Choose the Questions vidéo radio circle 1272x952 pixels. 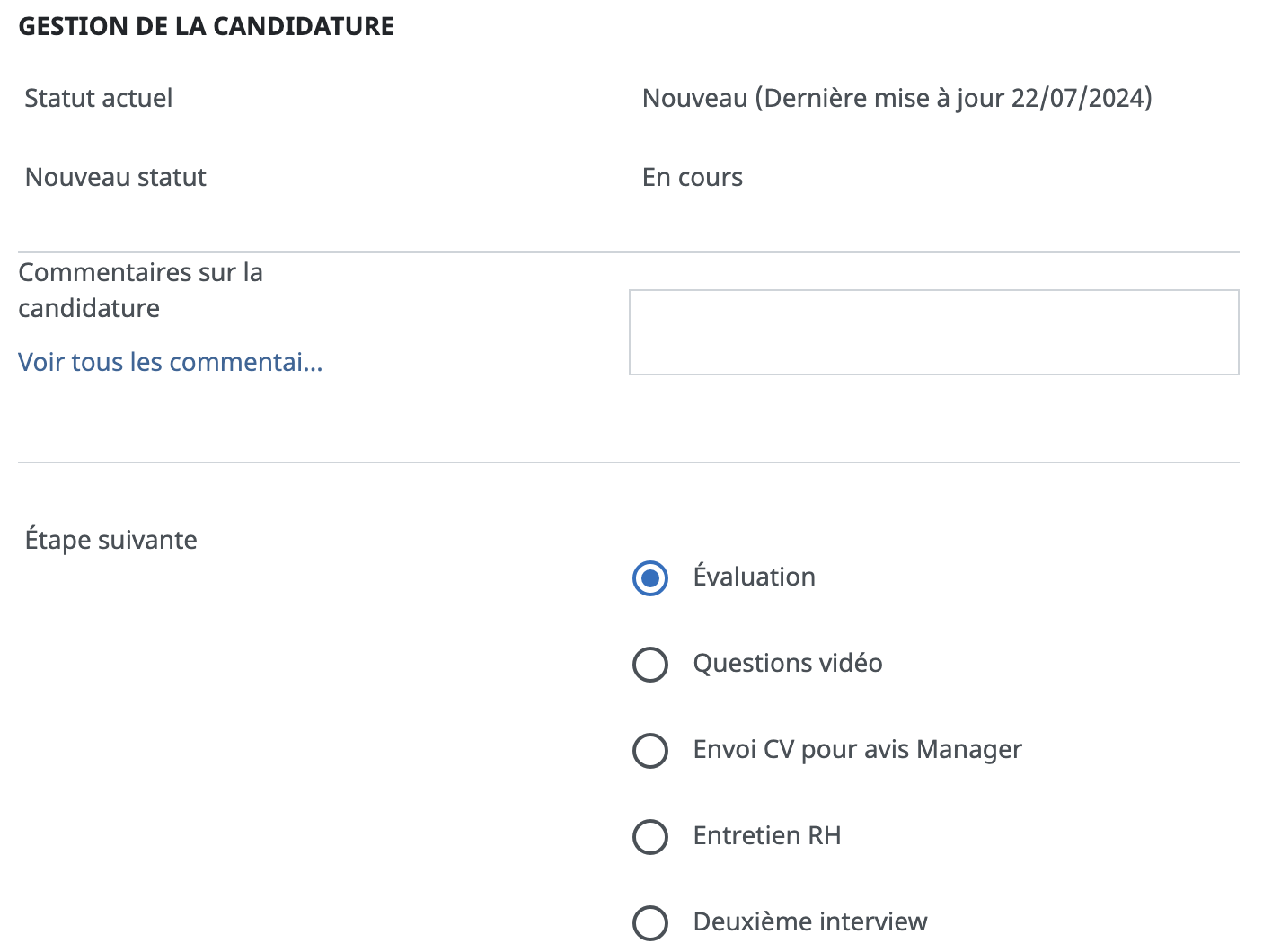coord(650,665)
